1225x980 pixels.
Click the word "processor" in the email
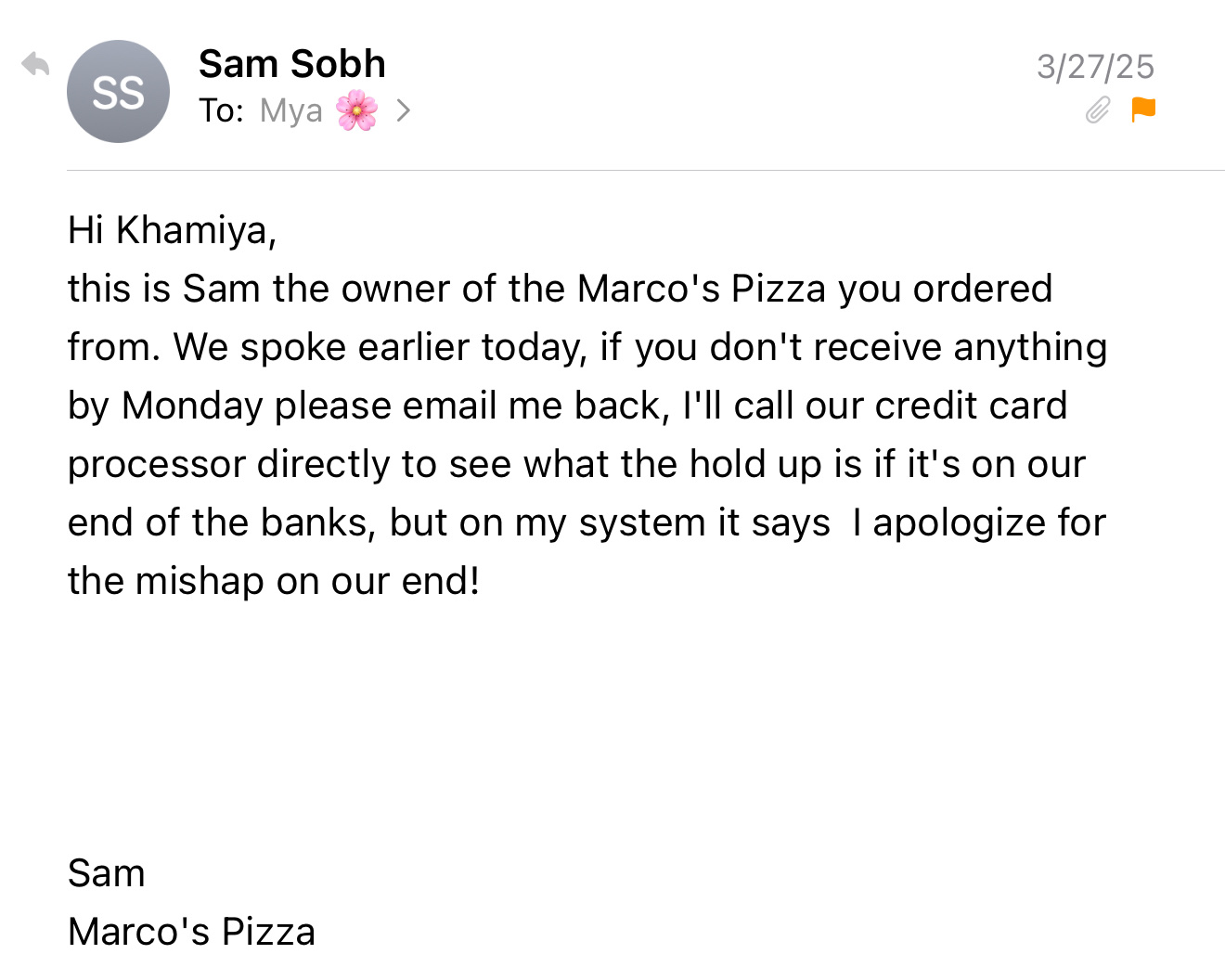[156, 464]
